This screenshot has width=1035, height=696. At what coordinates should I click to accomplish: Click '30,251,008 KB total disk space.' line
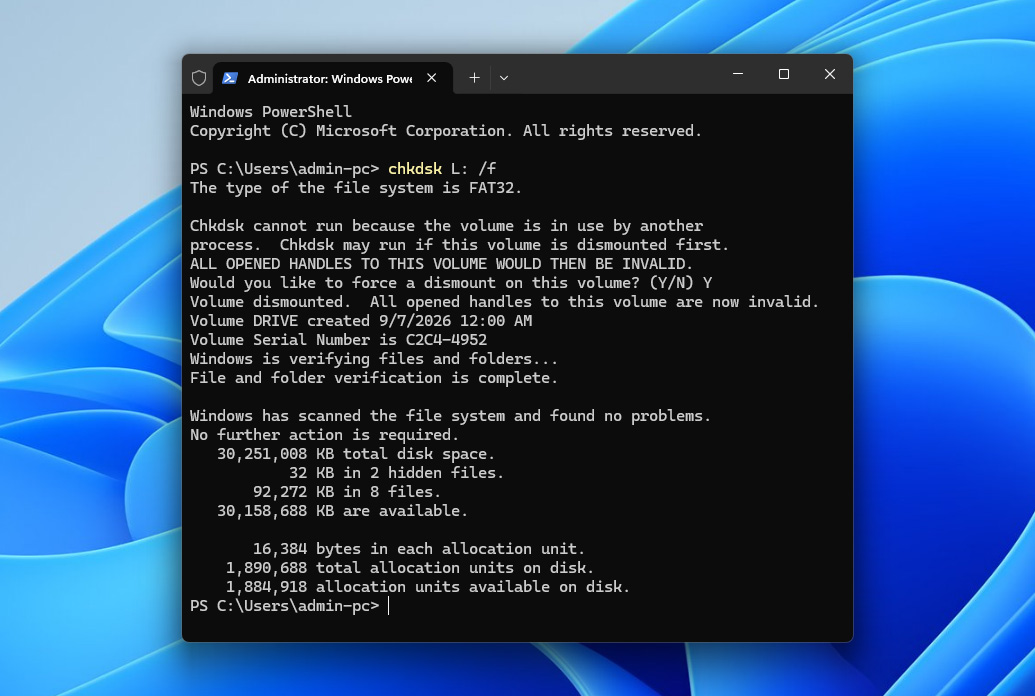(356, 454)
